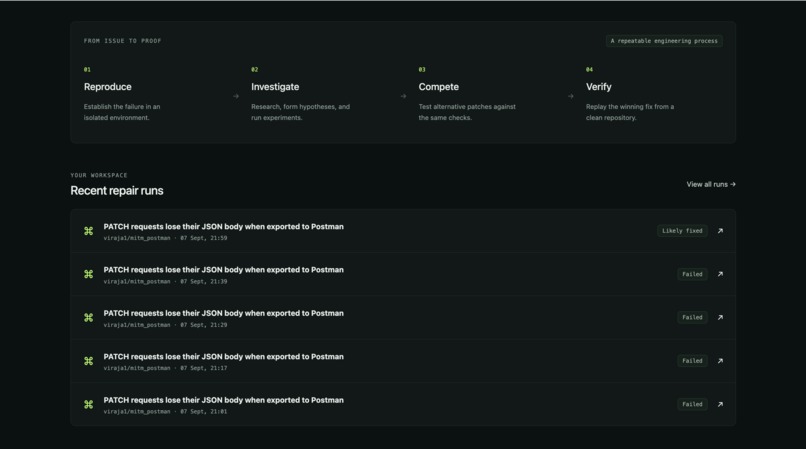The height and width of the screenshot is (449, 806).
Task: Select the Compete step heading
Action: coord(438,87)
